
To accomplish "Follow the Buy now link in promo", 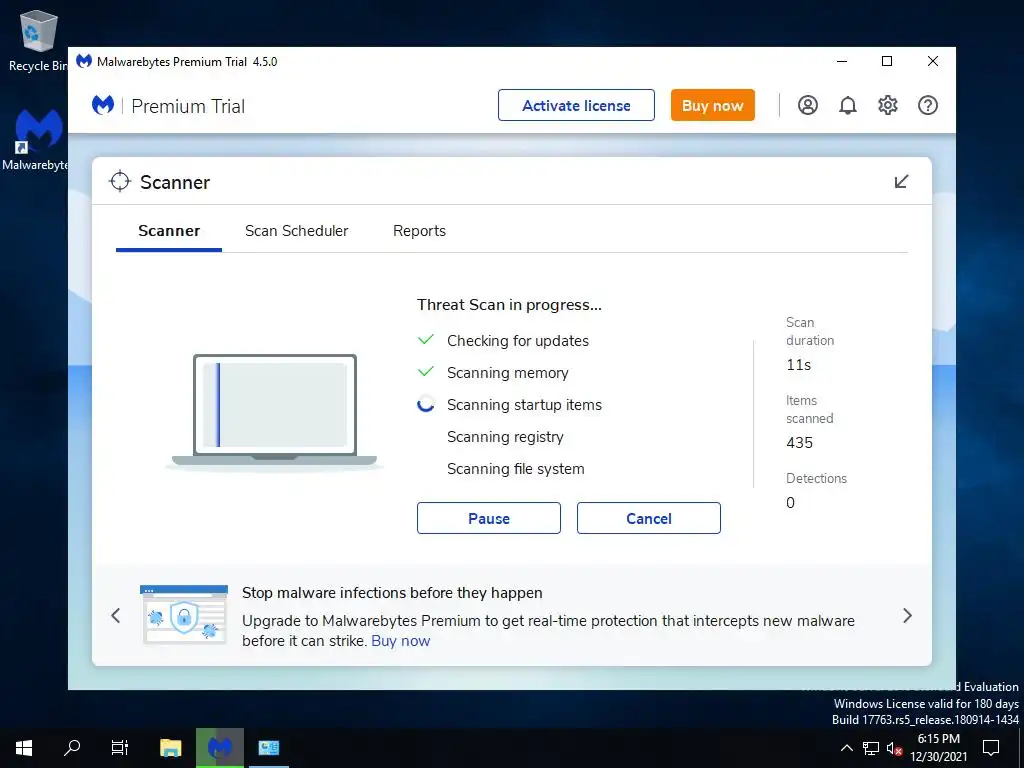I will tap(400, 641).
